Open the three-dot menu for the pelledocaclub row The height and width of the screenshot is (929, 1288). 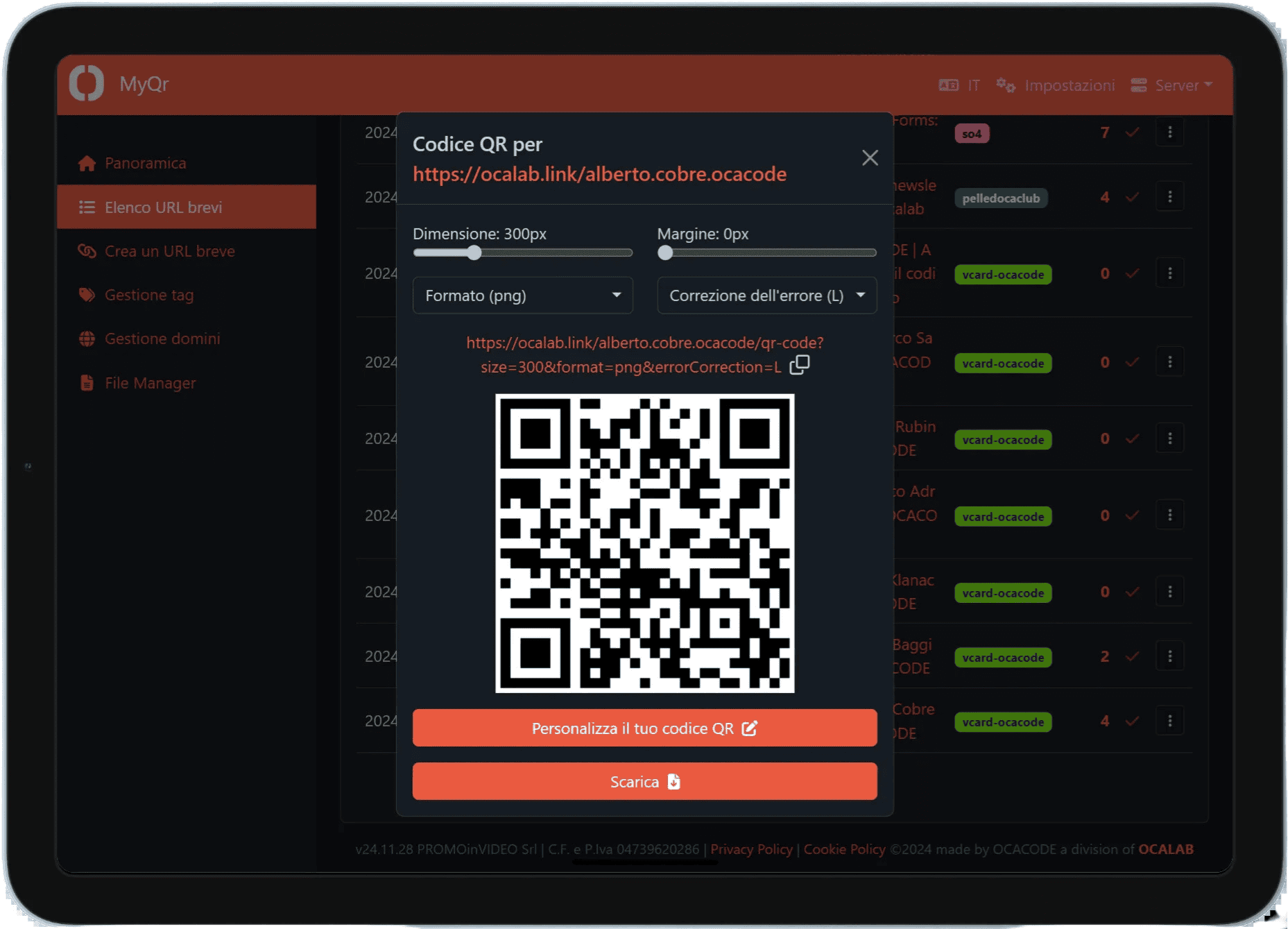click(x=1169, y=197)
